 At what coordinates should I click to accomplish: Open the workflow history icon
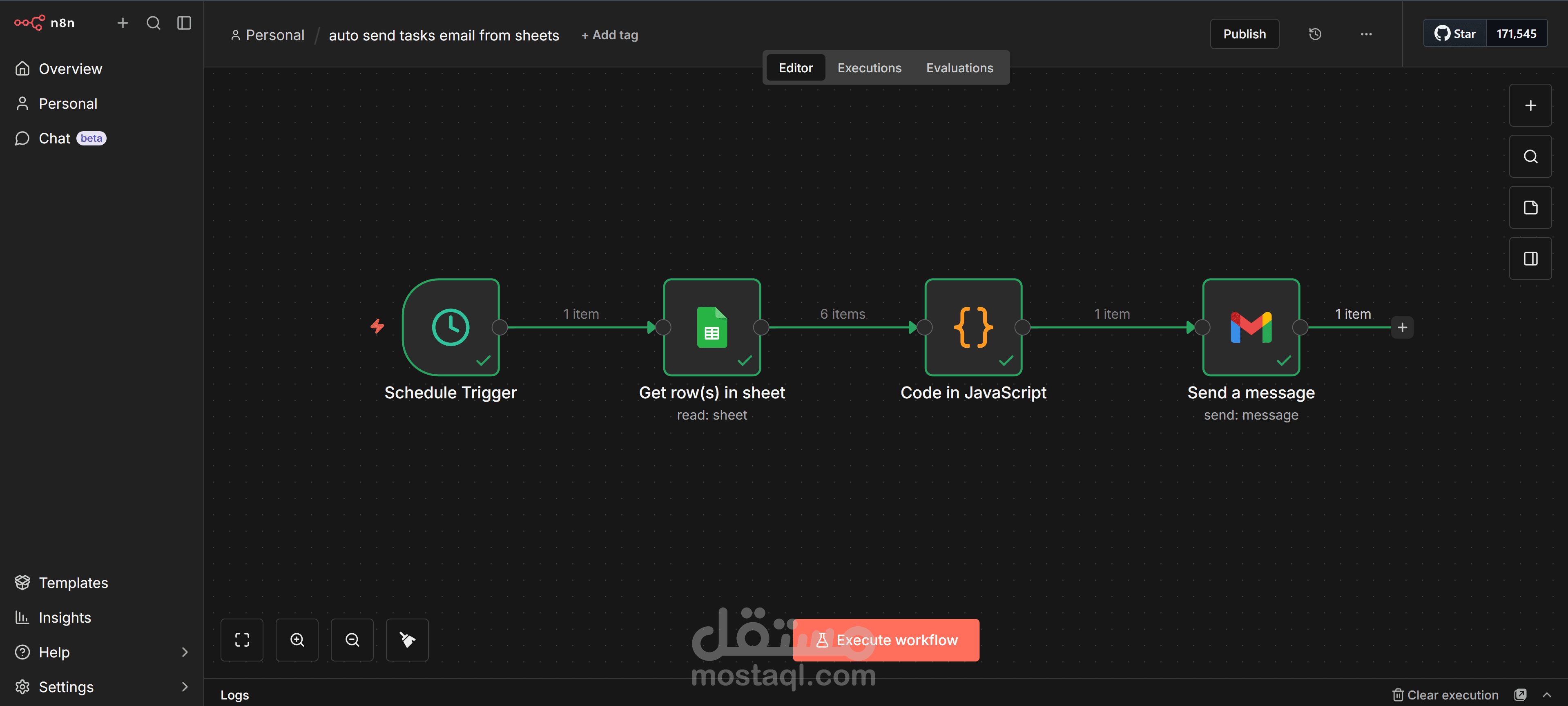click(x=1315, y=34)
